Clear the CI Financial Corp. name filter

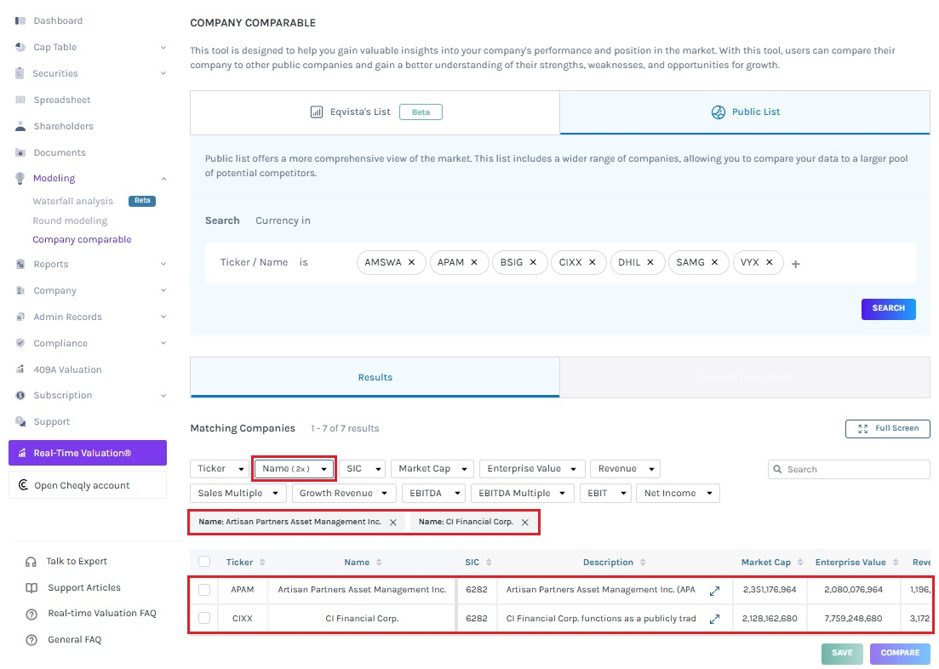click(525, 522)
